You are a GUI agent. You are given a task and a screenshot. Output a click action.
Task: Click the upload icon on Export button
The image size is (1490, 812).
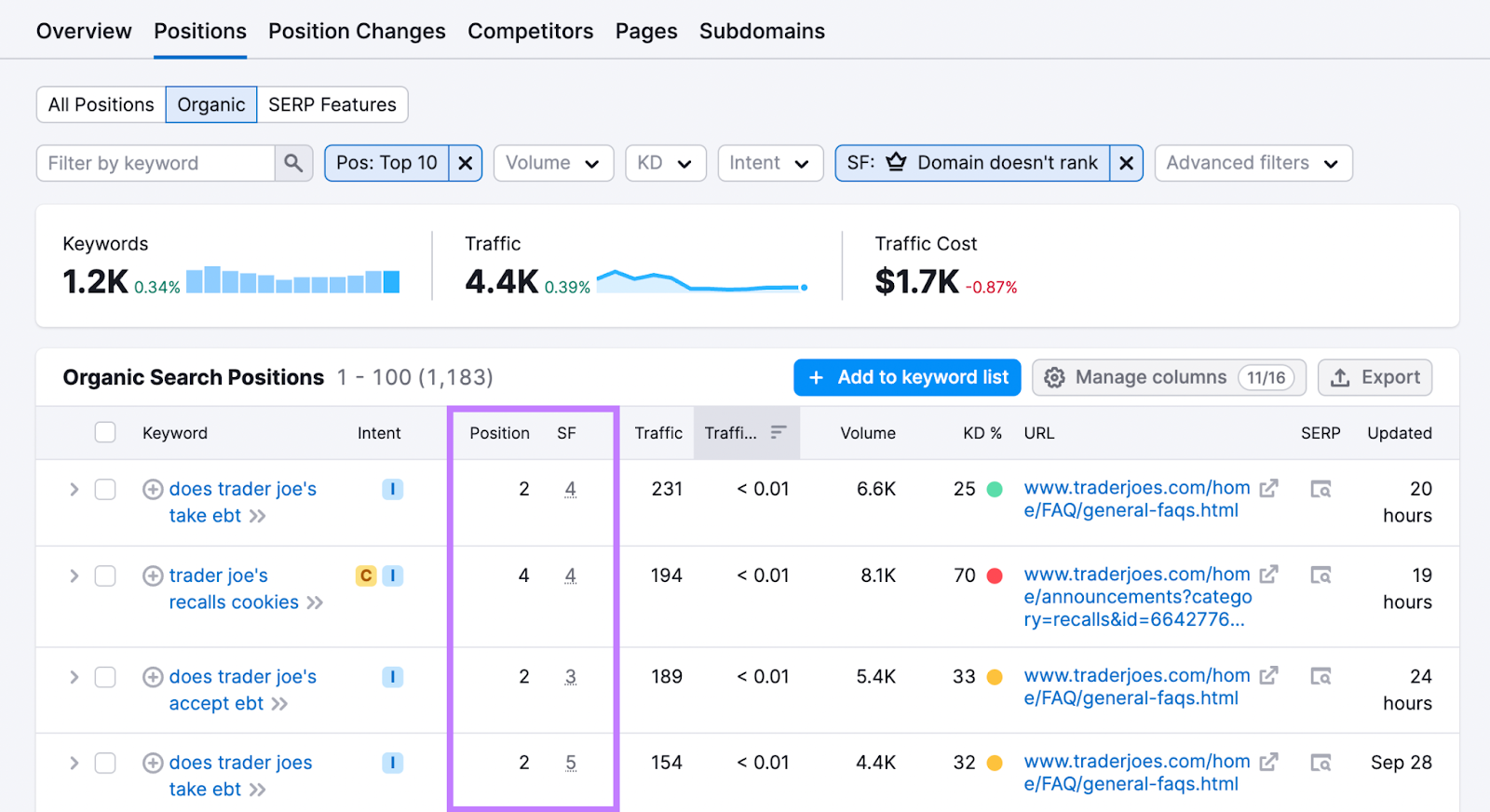pyautogui.click(x=1340, y=377)
